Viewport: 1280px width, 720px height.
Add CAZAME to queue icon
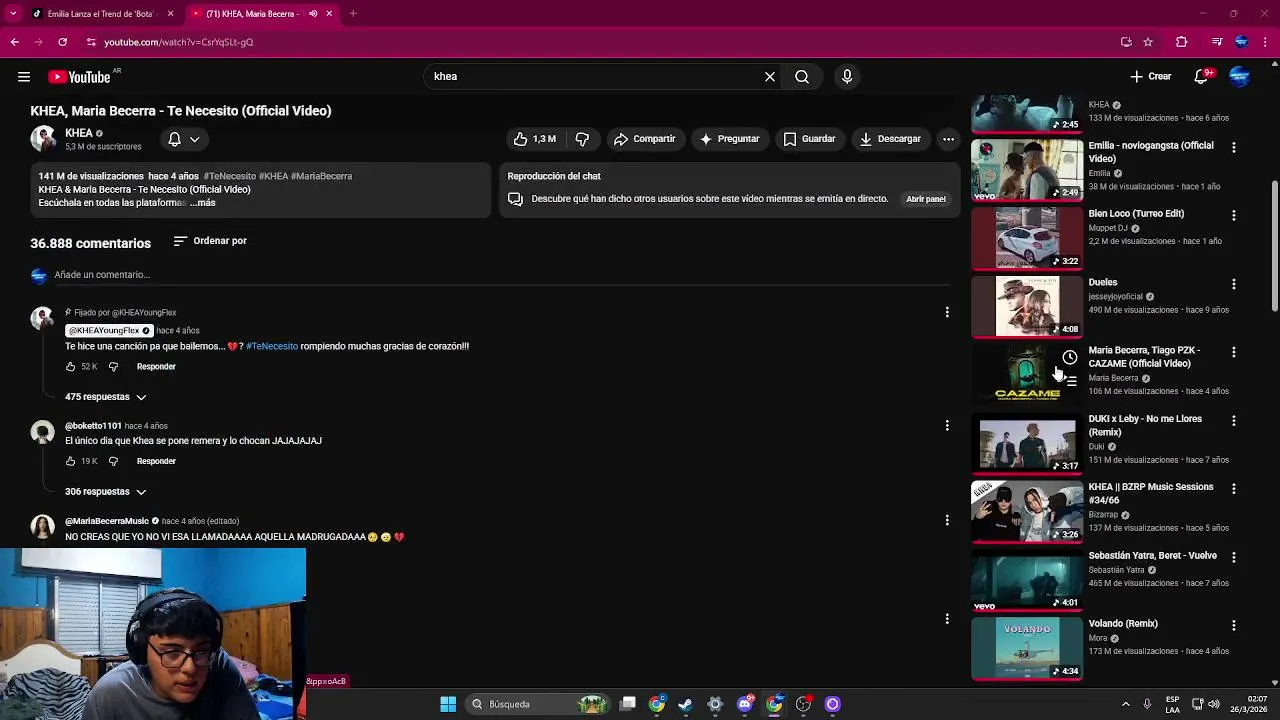[1070, 381]
